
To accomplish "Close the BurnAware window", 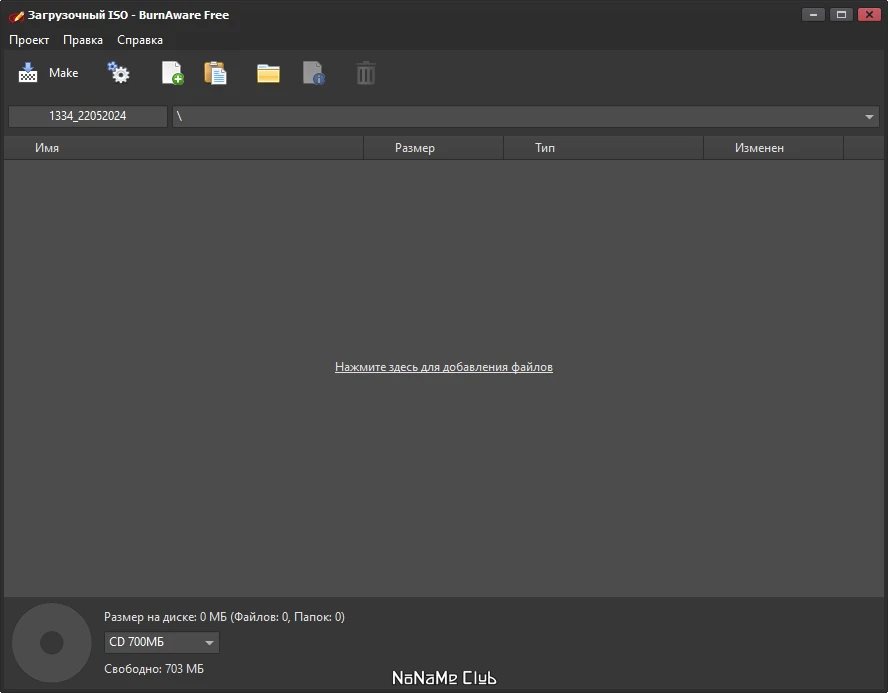I will [869, 15].
